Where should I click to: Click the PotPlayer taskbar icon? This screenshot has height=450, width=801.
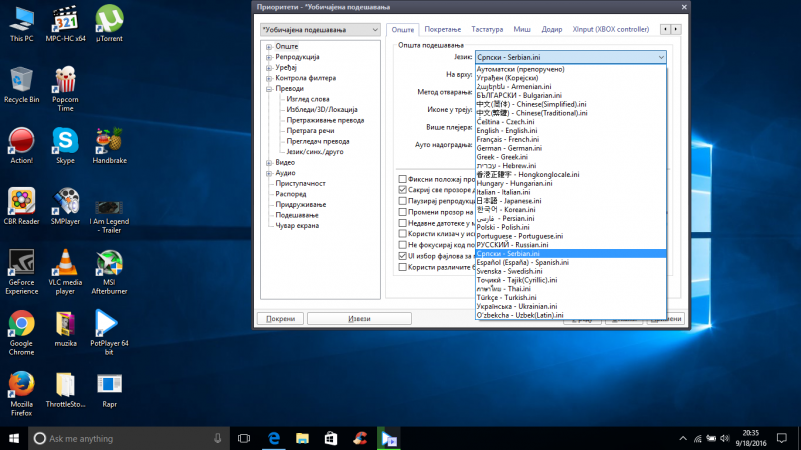coord(389,438)
